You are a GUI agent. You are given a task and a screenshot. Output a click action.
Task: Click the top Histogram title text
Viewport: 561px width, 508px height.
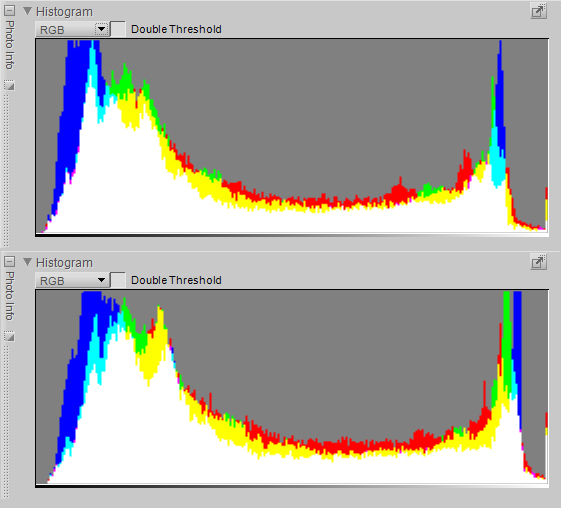coord(64,12)
